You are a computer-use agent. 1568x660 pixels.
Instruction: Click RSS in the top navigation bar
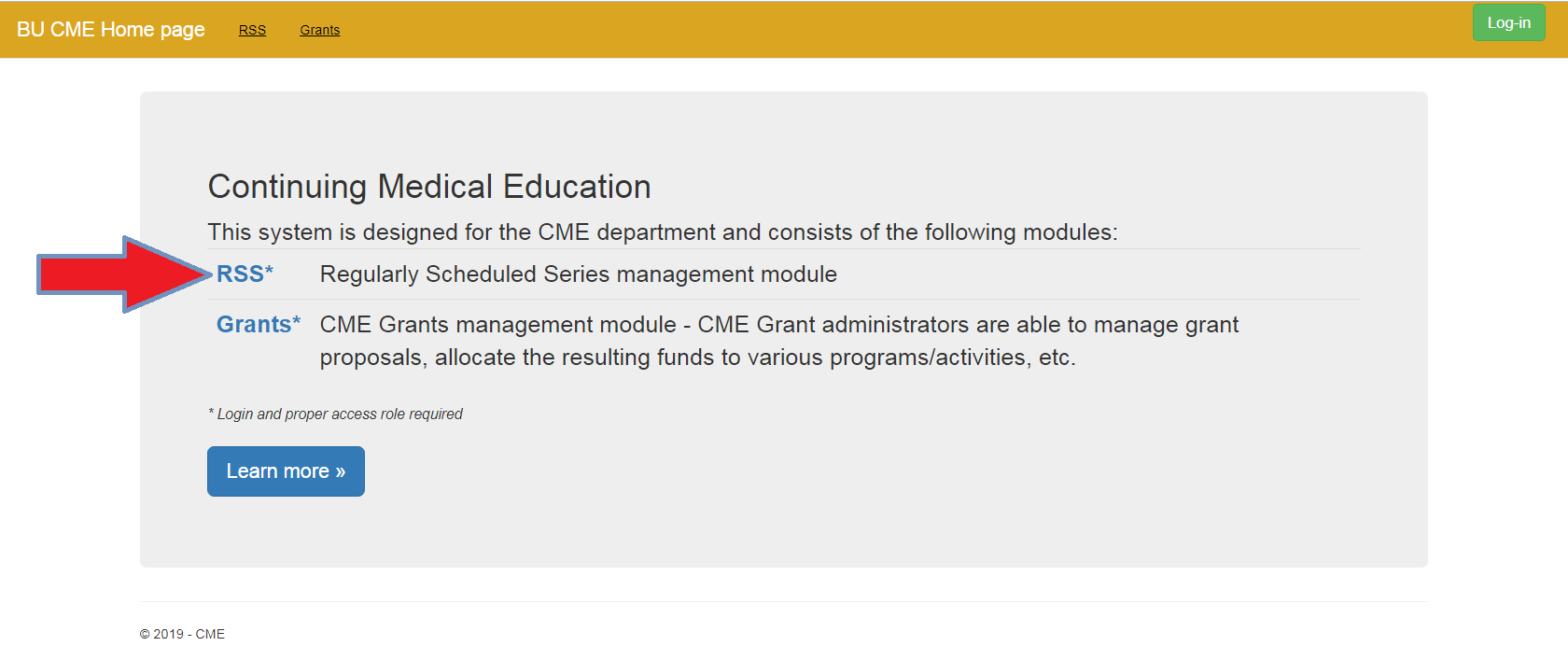[252, 30]
